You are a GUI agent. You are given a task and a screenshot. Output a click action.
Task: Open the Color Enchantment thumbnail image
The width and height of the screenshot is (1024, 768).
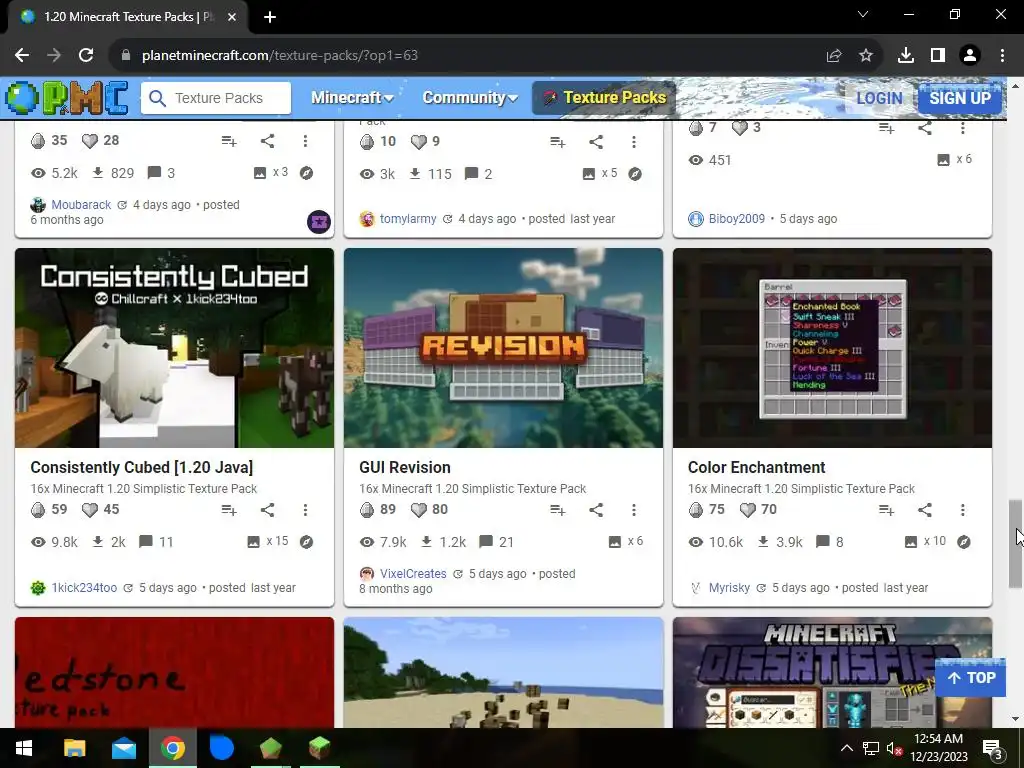pos(832,348)
